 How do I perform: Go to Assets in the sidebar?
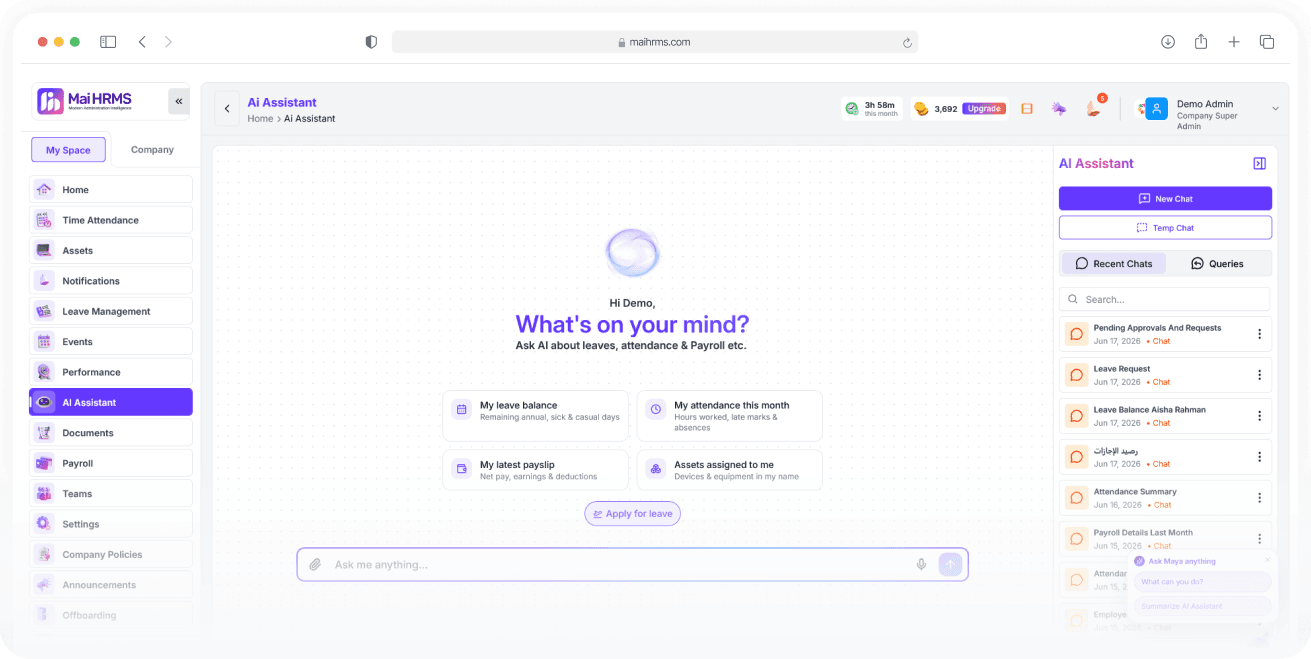pos(111,250)
